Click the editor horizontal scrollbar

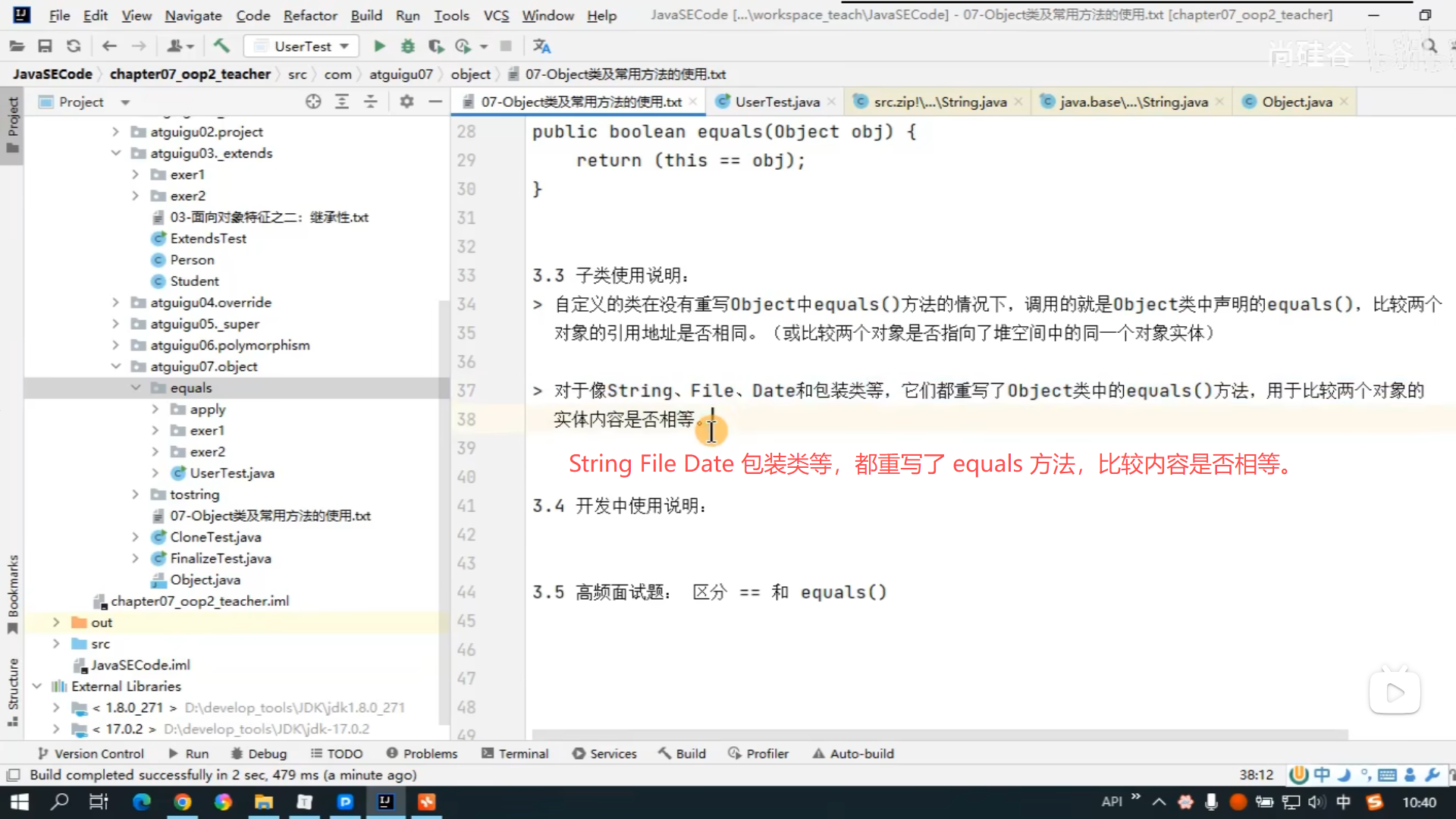tap(939, 735)
